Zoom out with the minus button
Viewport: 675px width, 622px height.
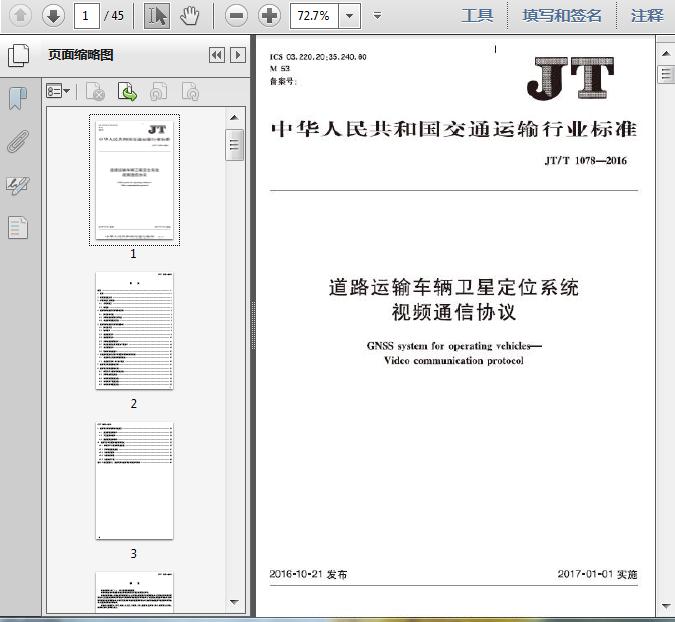pyautogui.click(x=236, y=16)
